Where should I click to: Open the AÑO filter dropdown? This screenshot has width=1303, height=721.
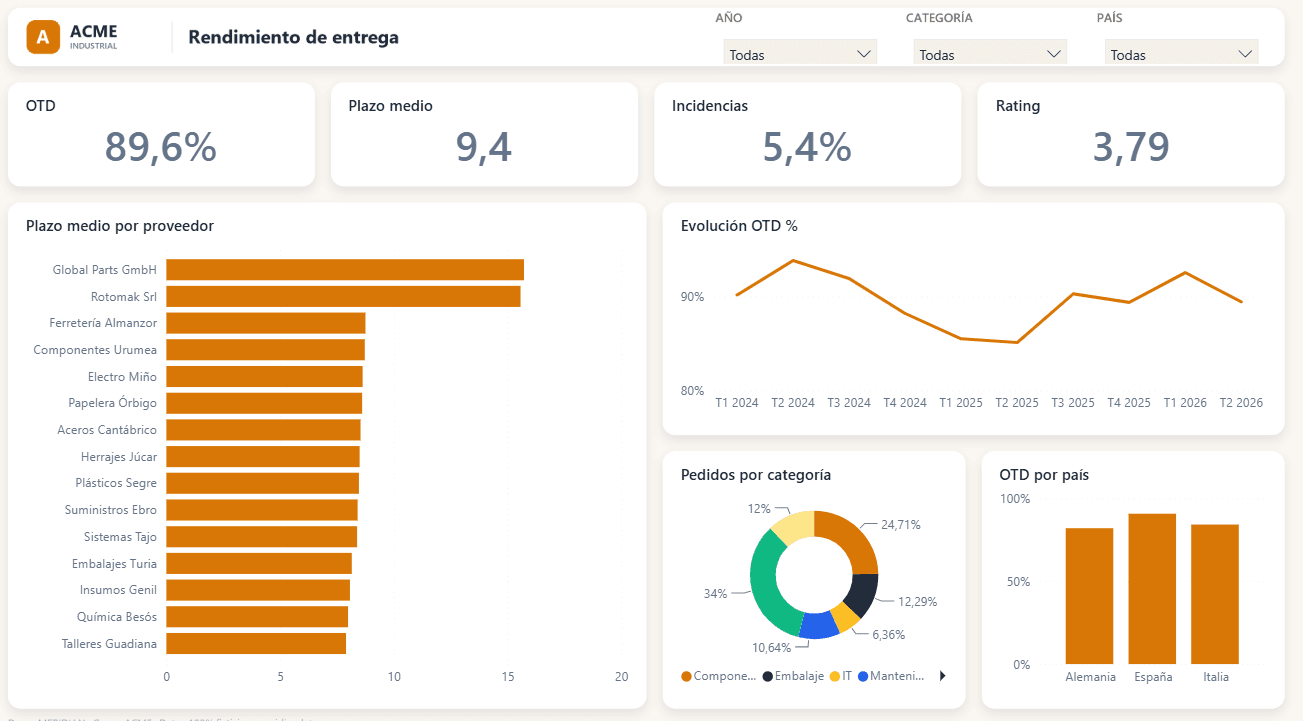800,54
